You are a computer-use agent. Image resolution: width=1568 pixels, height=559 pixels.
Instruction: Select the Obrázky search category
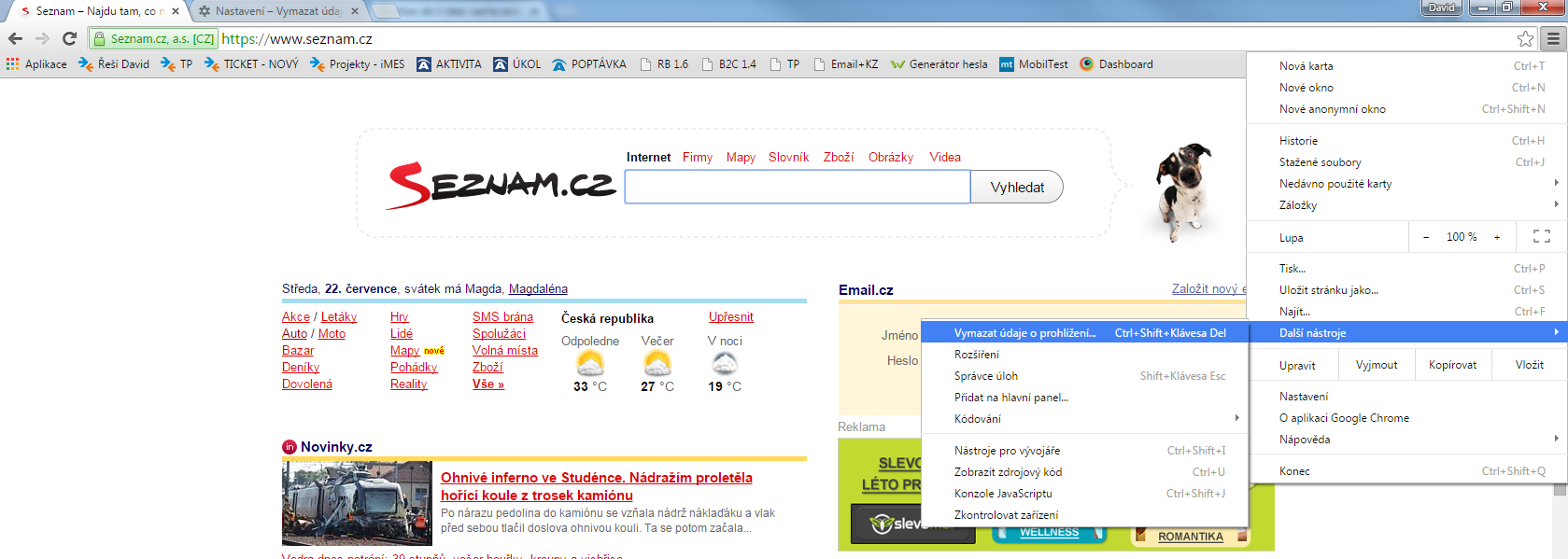tap(891, 157)
